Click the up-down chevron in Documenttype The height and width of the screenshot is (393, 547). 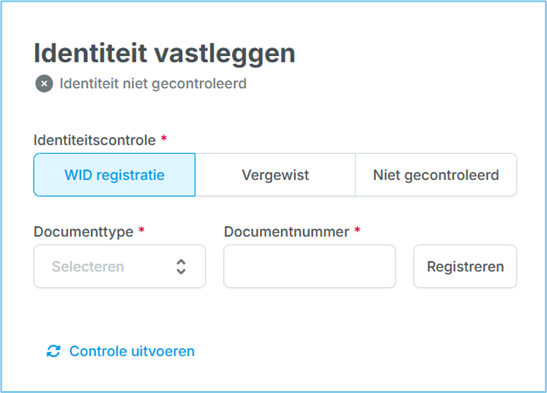pyautogui.click(x=181, y=267)
